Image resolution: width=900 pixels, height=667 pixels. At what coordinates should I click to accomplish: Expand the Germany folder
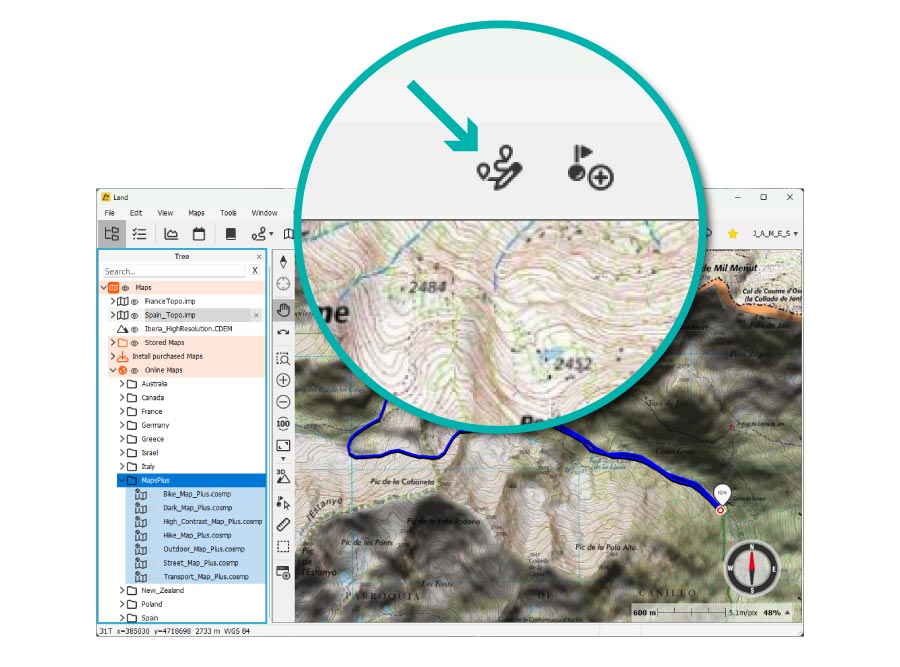122,425
